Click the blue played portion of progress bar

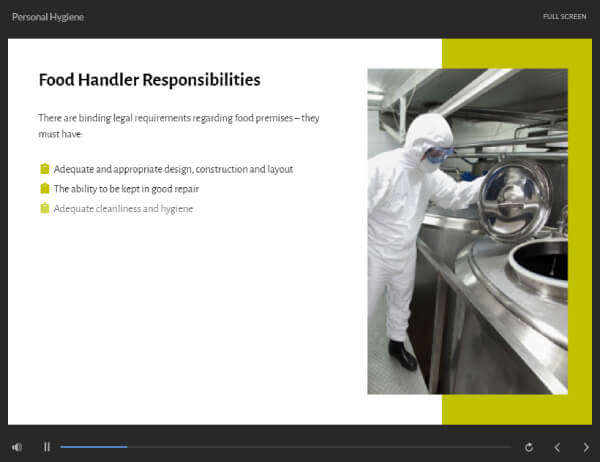point(94,447)
